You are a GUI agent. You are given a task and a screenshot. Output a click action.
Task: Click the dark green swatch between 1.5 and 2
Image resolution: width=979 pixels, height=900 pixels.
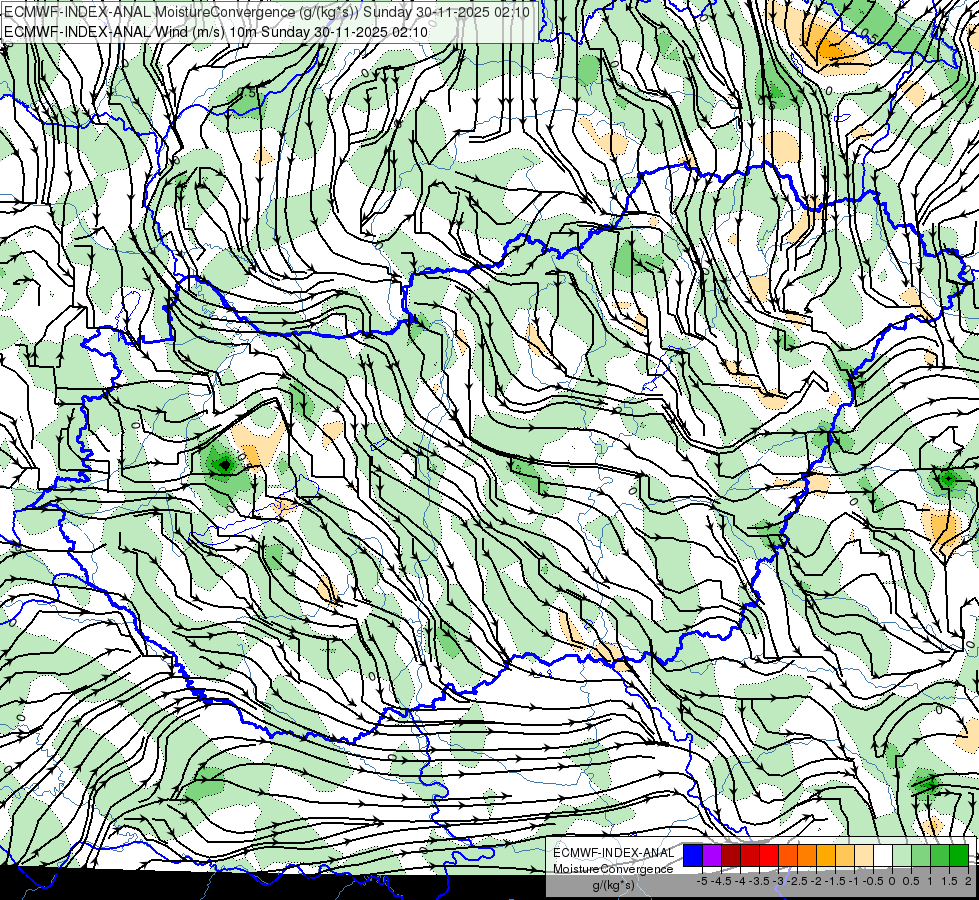pyautogui.click(x=959, y=855)
